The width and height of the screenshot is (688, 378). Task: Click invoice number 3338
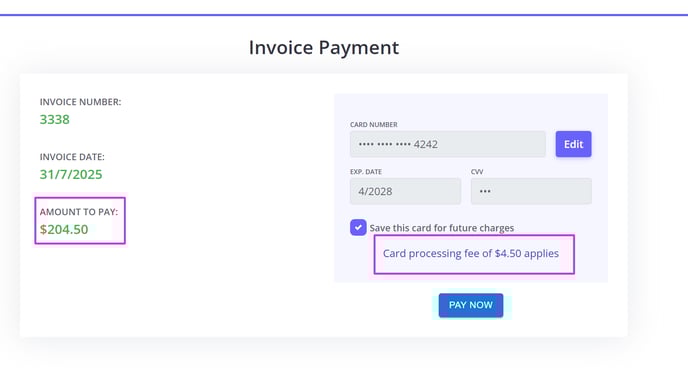pyautogui.click(x=54, y=119)
